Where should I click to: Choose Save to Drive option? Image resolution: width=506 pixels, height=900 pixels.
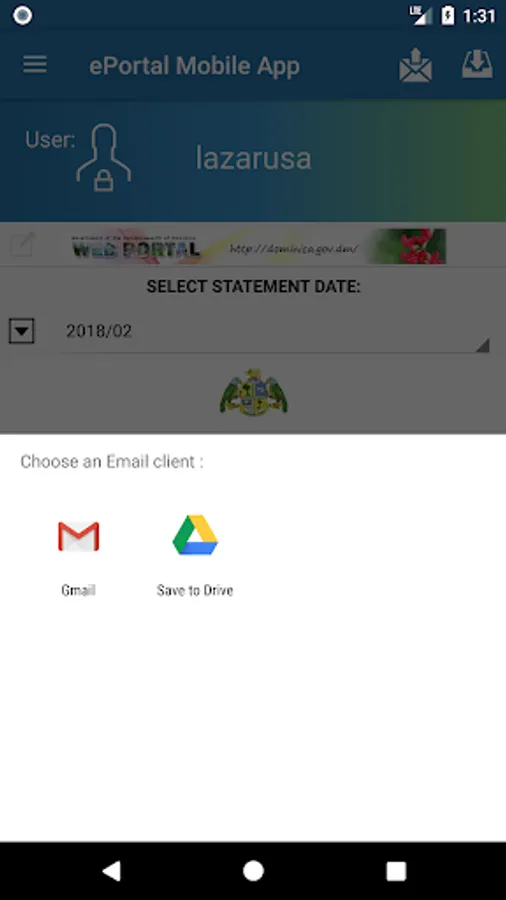point(195,535)
